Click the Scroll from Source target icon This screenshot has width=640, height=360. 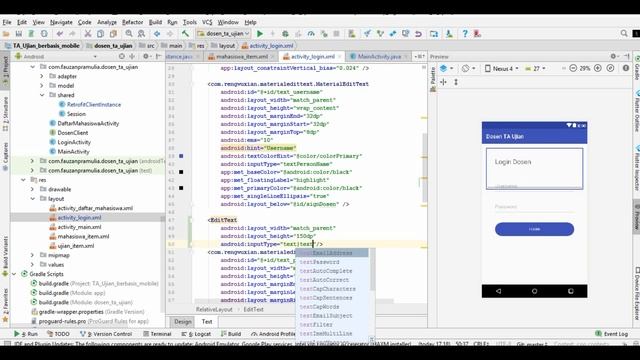(122, 56)
